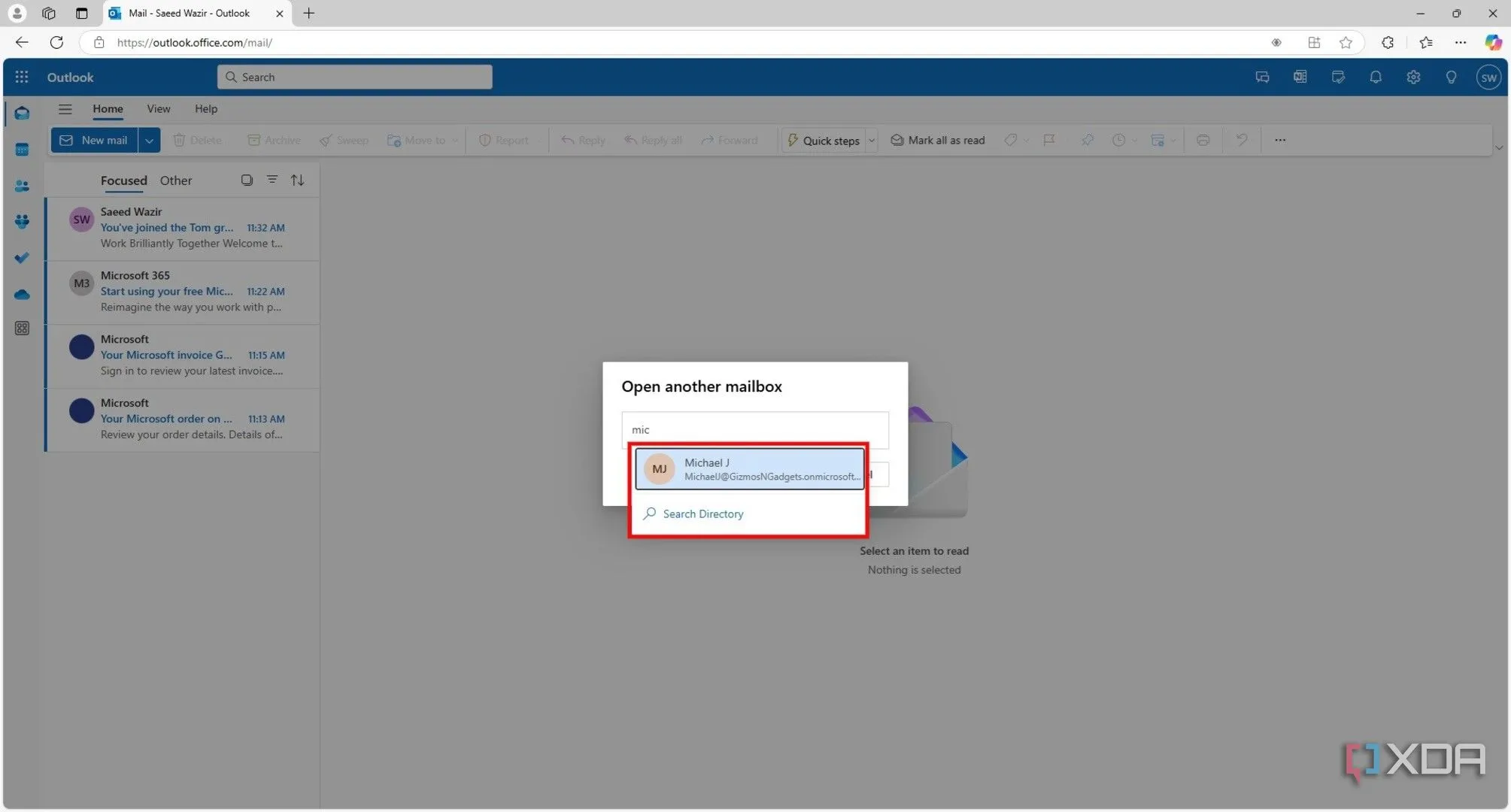The width and height of the screenshot is (1511, 812).
Task: Open the Filter icon in the message list
Action: pos(272,180)
